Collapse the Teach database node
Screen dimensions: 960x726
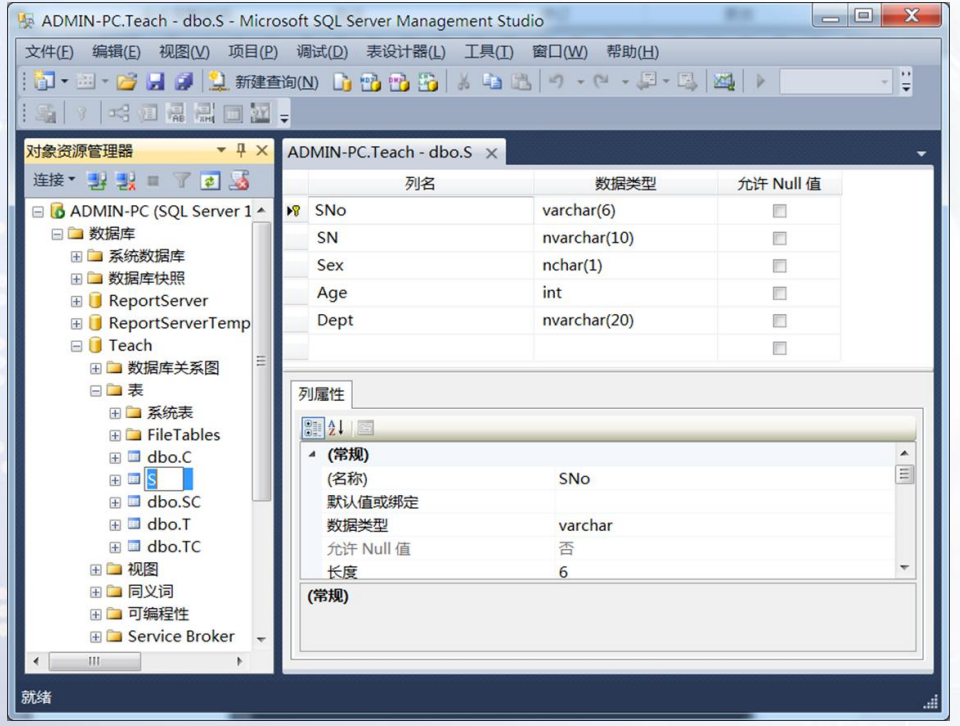(x=77, y=346)
